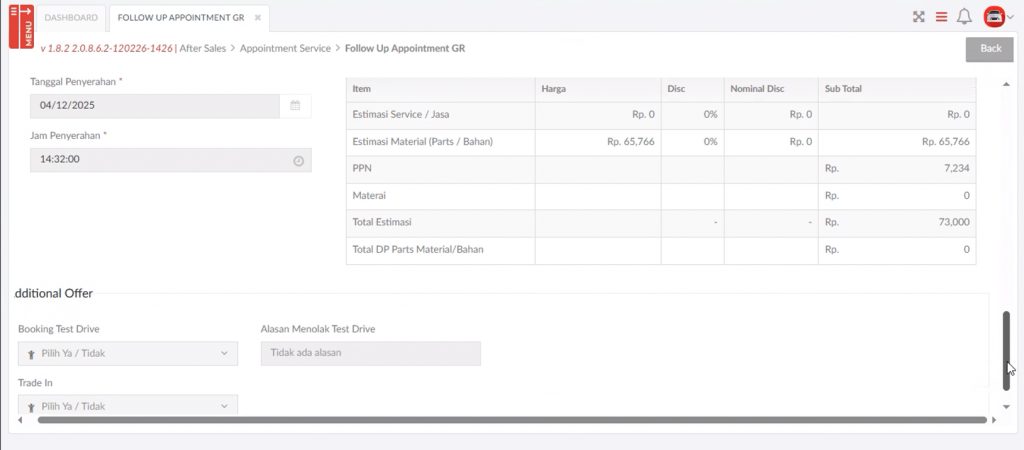Open the red hamburger list icon

(x=941, y=17)
